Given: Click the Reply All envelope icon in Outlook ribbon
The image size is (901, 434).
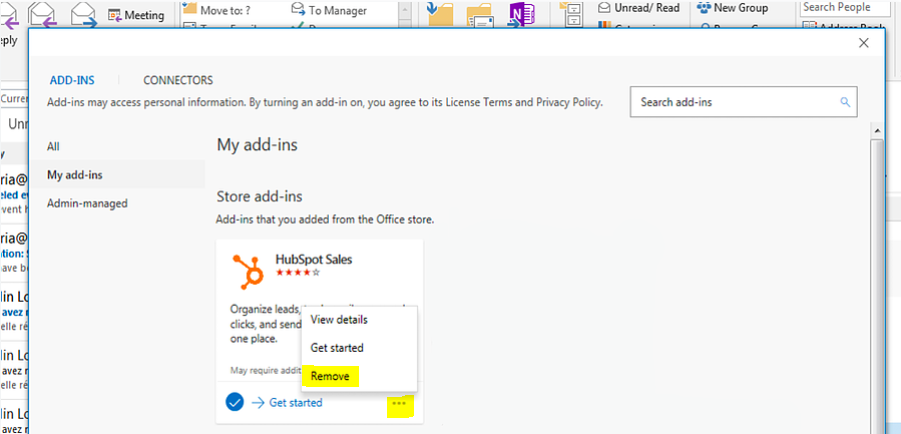Looking at the screenshot, I should pyautogui.click(x=45, y=14).
